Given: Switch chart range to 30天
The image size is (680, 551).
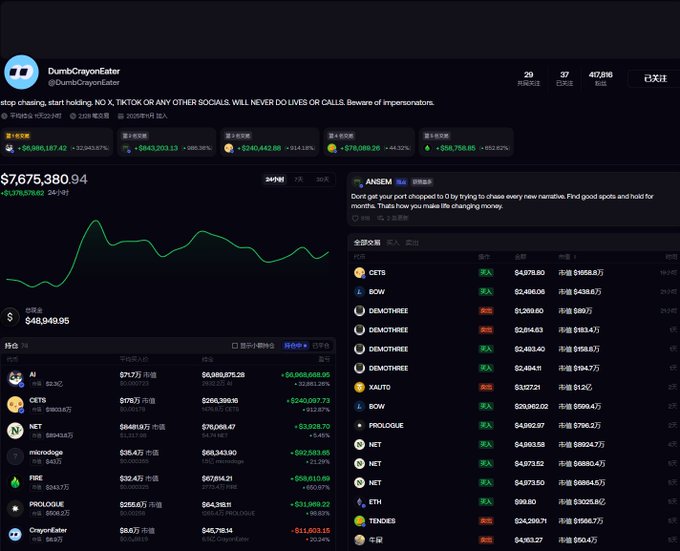Looking at the screenshot, I should 322,179.
